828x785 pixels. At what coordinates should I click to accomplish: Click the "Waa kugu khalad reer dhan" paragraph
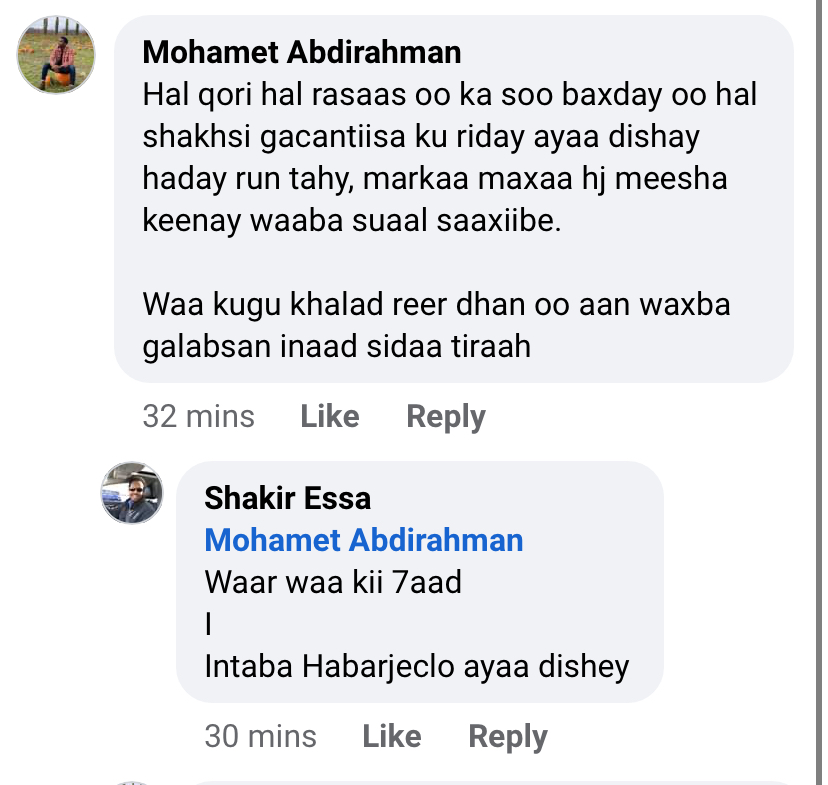tap(436, 304)
